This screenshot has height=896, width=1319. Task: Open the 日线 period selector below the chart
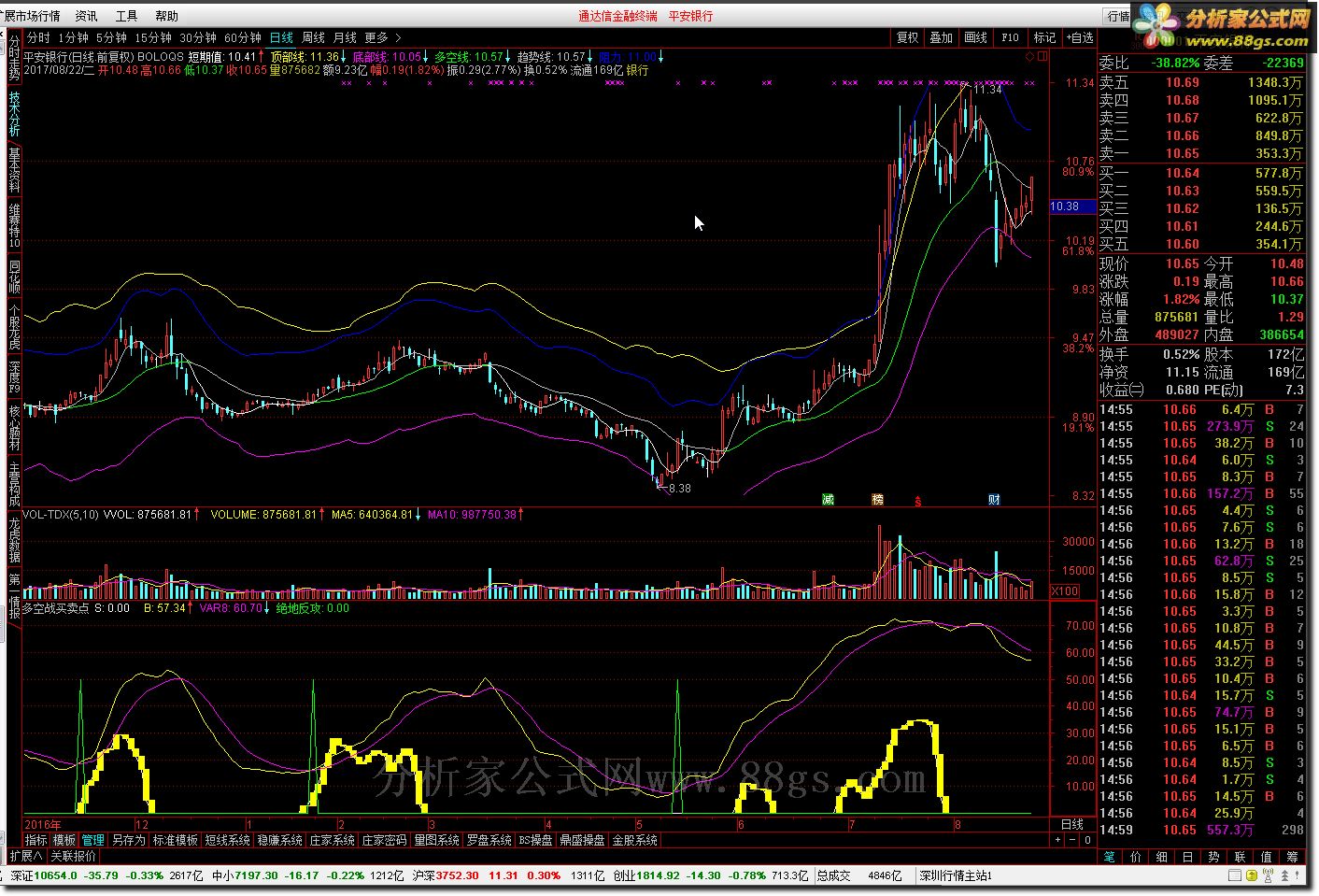(x=1072, y=824)
